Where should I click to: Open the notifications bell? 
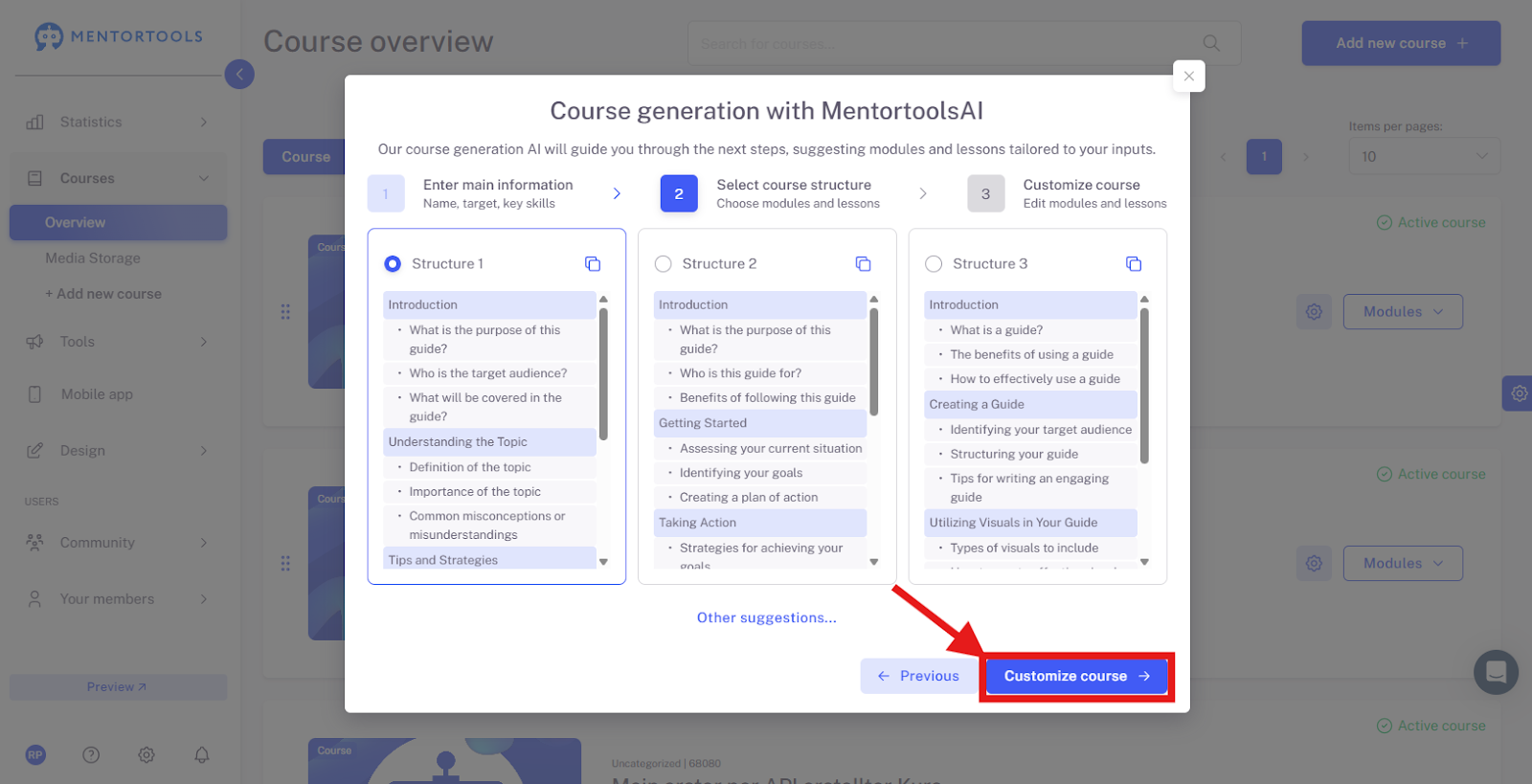pyautogui.click(x=202, y=754)
